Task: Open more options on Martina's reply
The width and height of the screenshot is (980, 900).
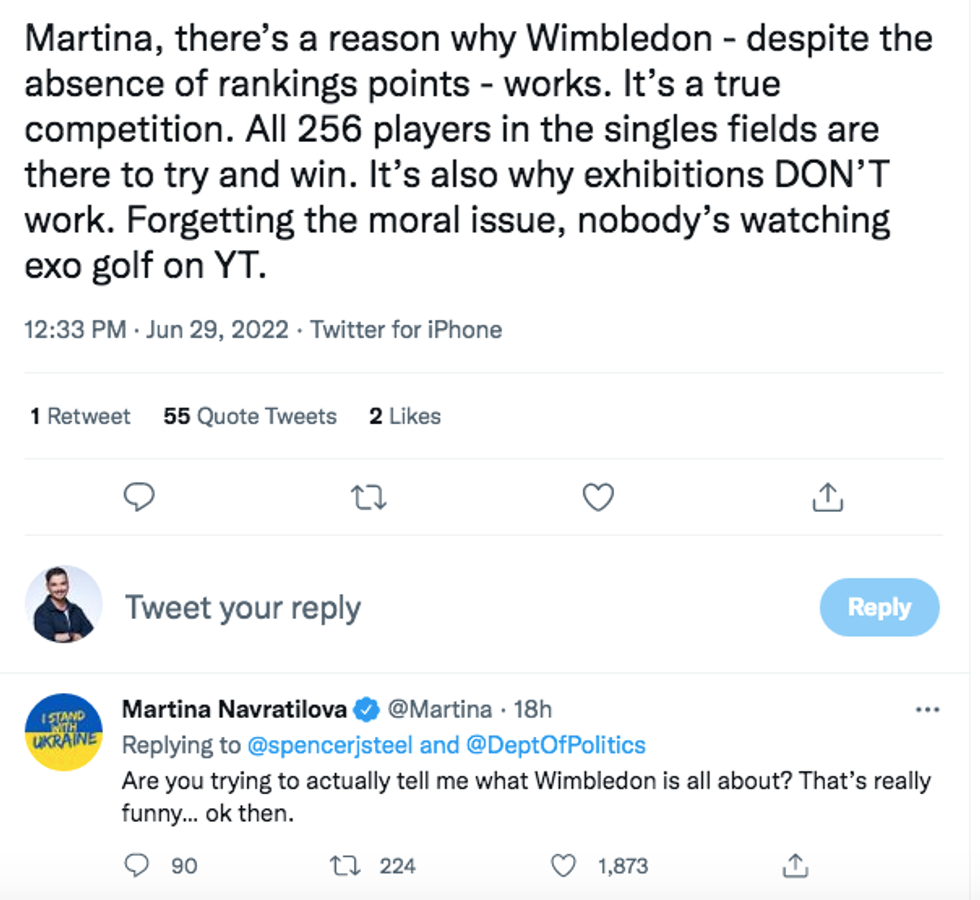Action: coord(927,710)
